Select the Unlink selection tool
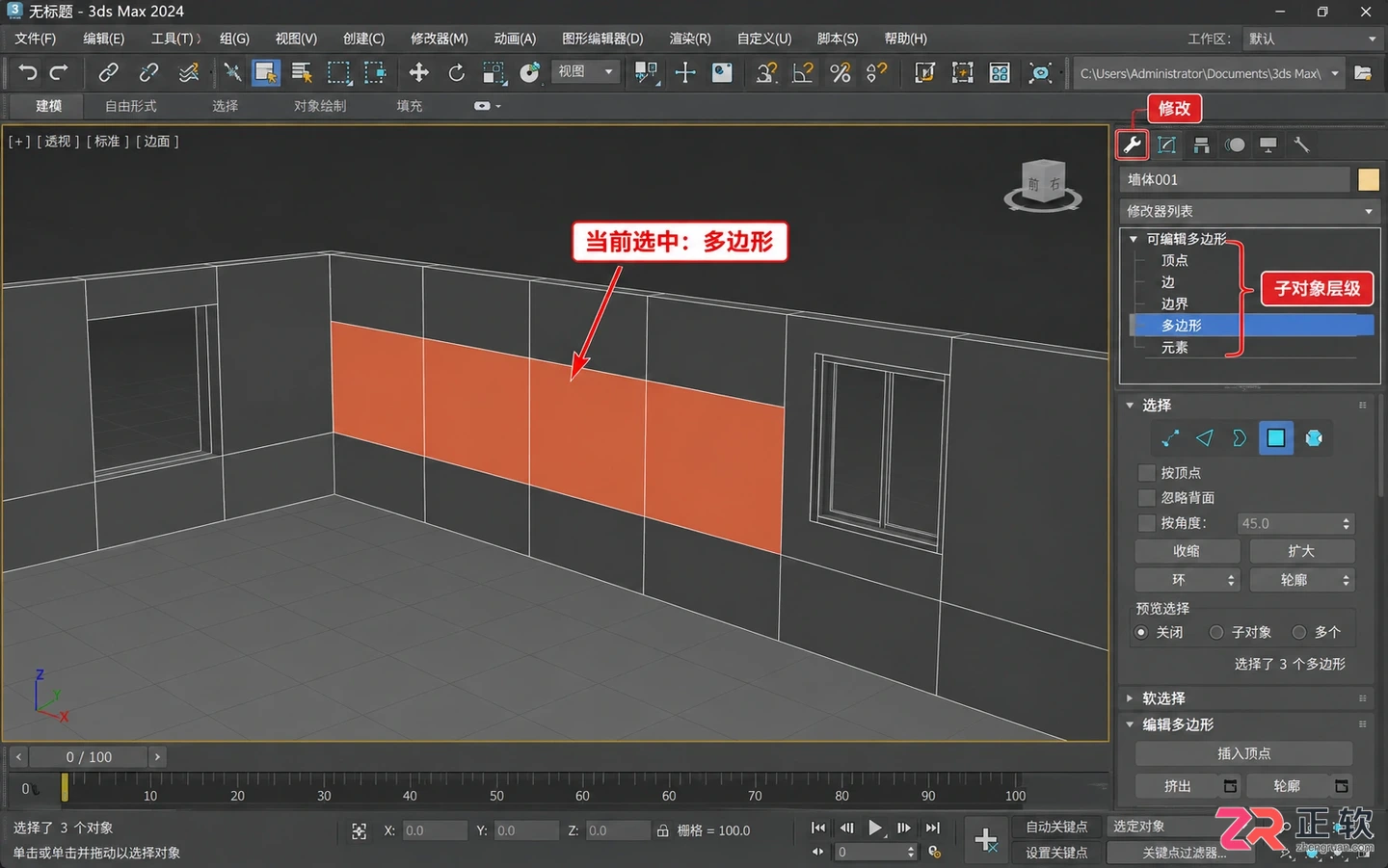Viewport: 1388px width, 868px height. pos(148,72)
